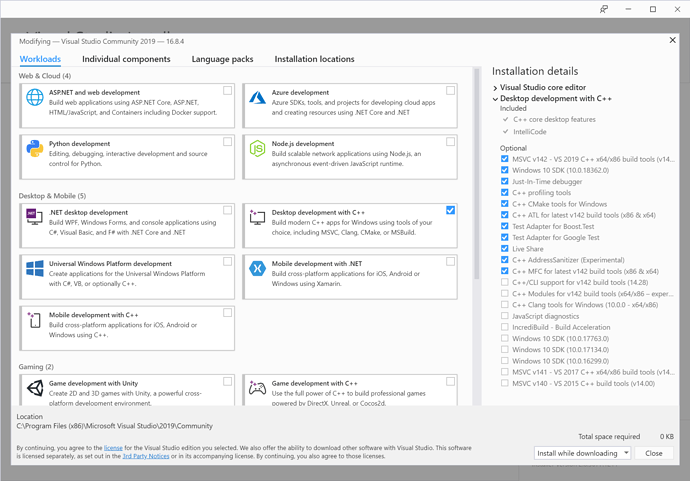Disable the Just-In-Time debugger option
690x481 pixels.
(504, 181)
